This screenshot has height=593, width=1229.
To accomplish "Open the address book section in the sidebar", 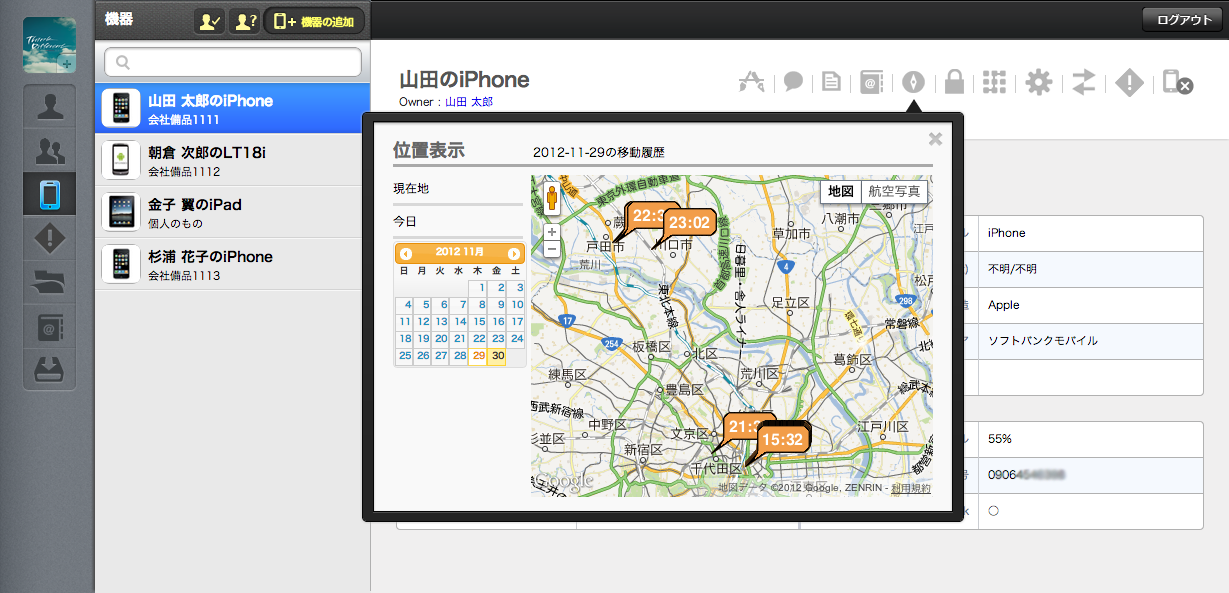I will click(49, 325).
